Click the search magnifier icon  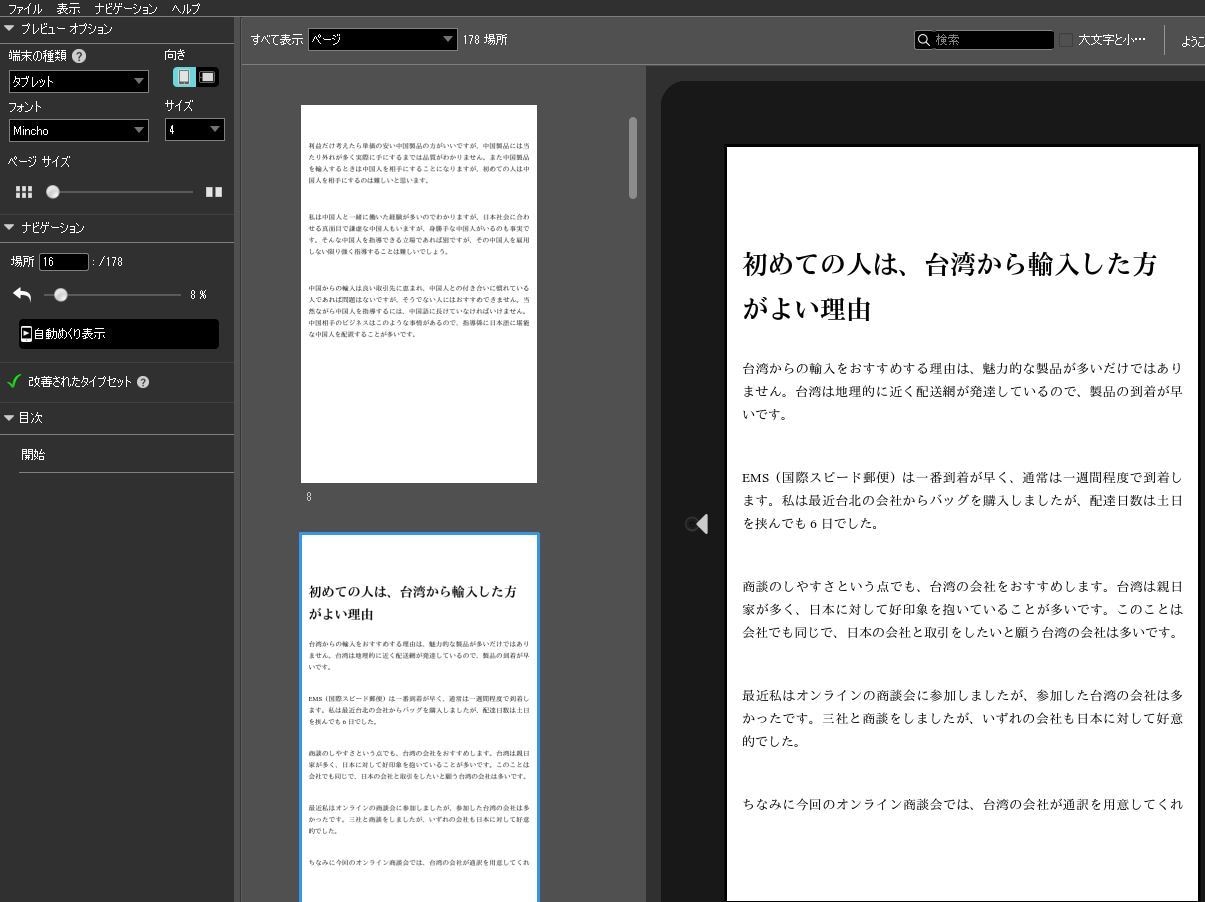[924, 40]
